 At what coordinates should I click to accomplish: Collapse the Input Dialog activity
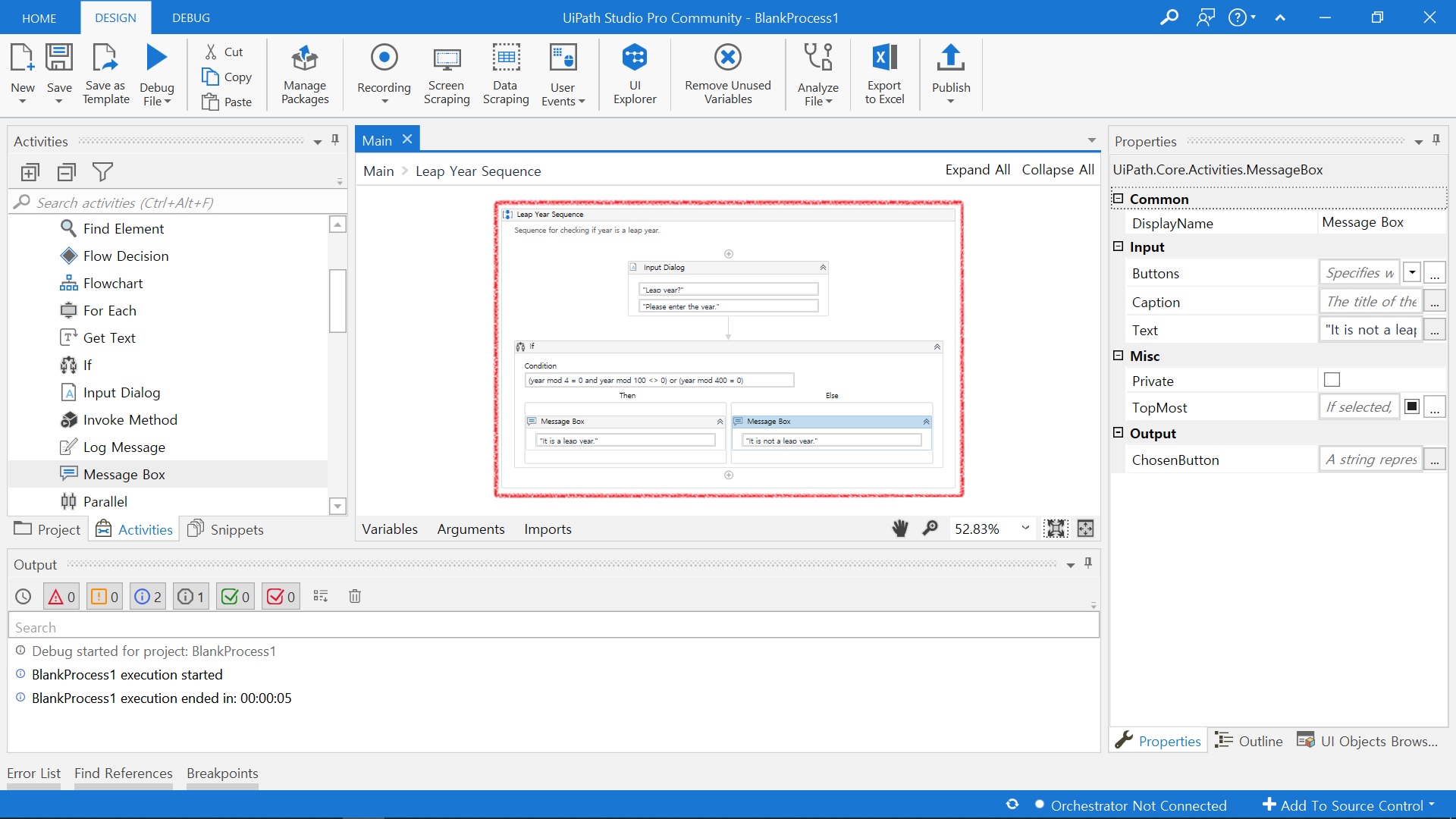[823, 268]
